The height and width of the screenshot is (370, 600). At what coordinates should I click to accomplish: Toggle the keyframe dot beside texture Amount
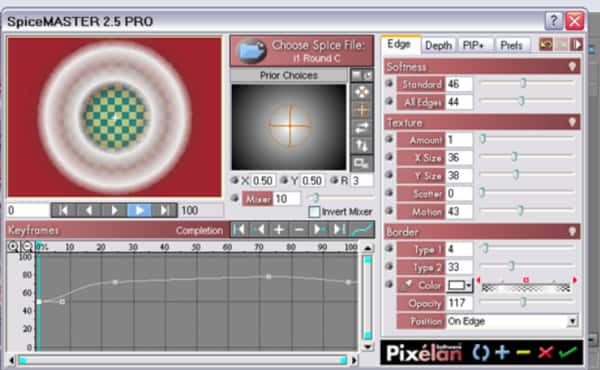[x=389, y=139]
